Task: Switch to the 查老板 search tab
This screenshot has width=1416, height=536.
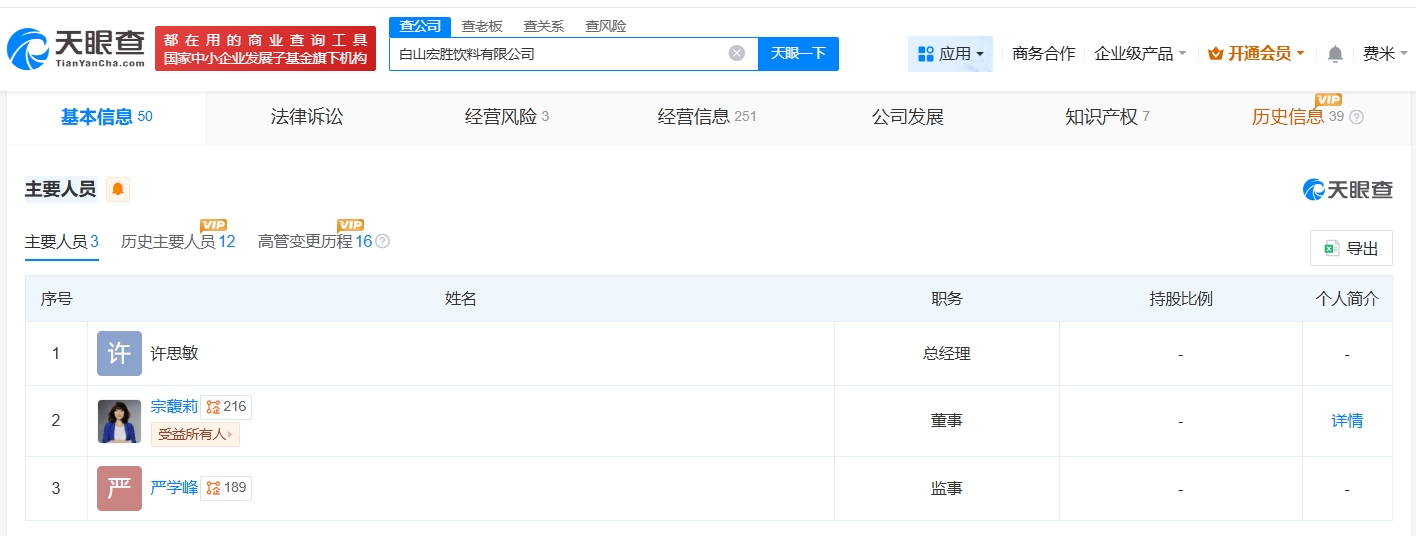Action: click(x=482, y=27)
